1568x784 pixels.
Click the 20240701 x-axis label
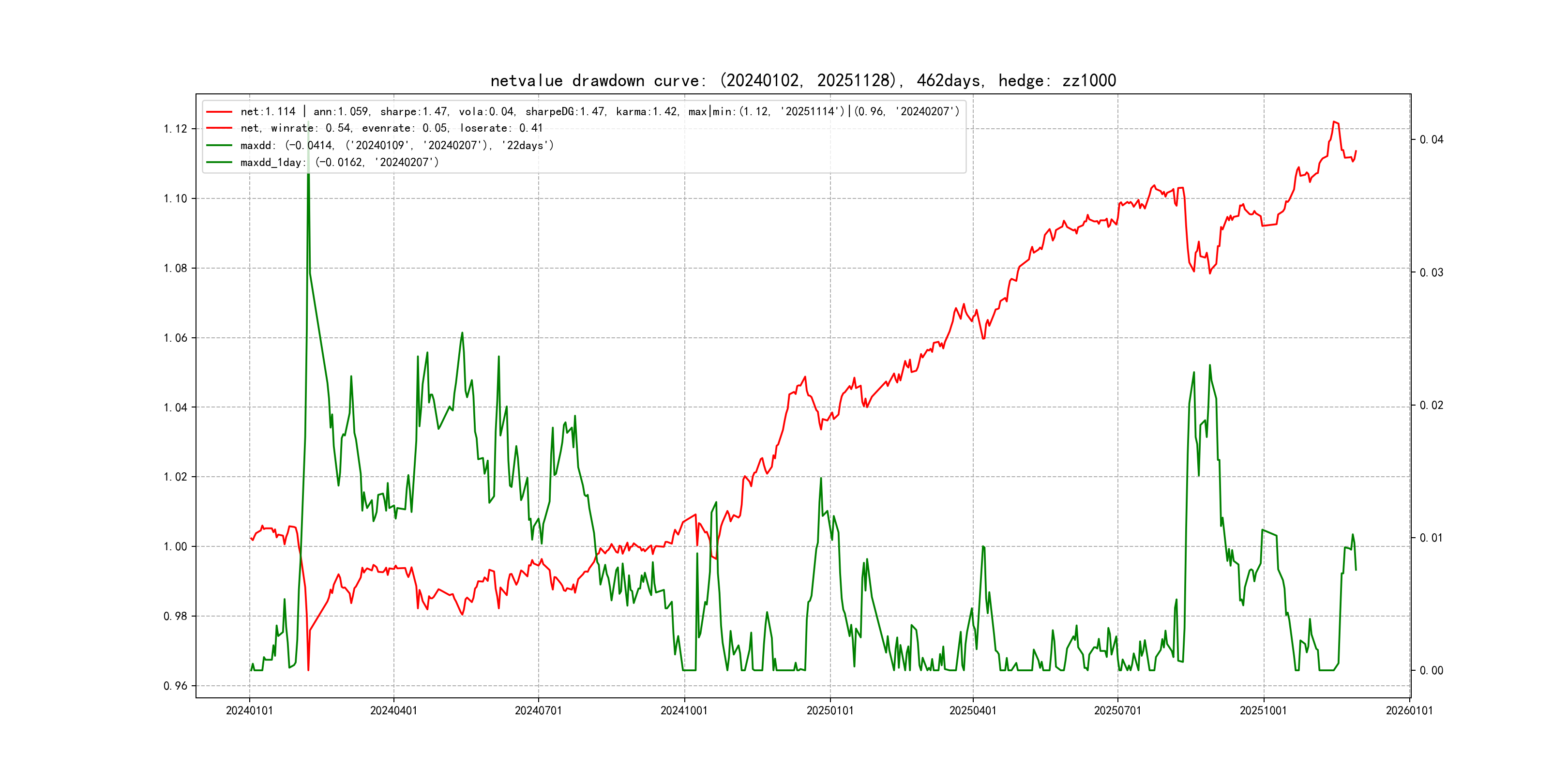[x=538, y=711]
